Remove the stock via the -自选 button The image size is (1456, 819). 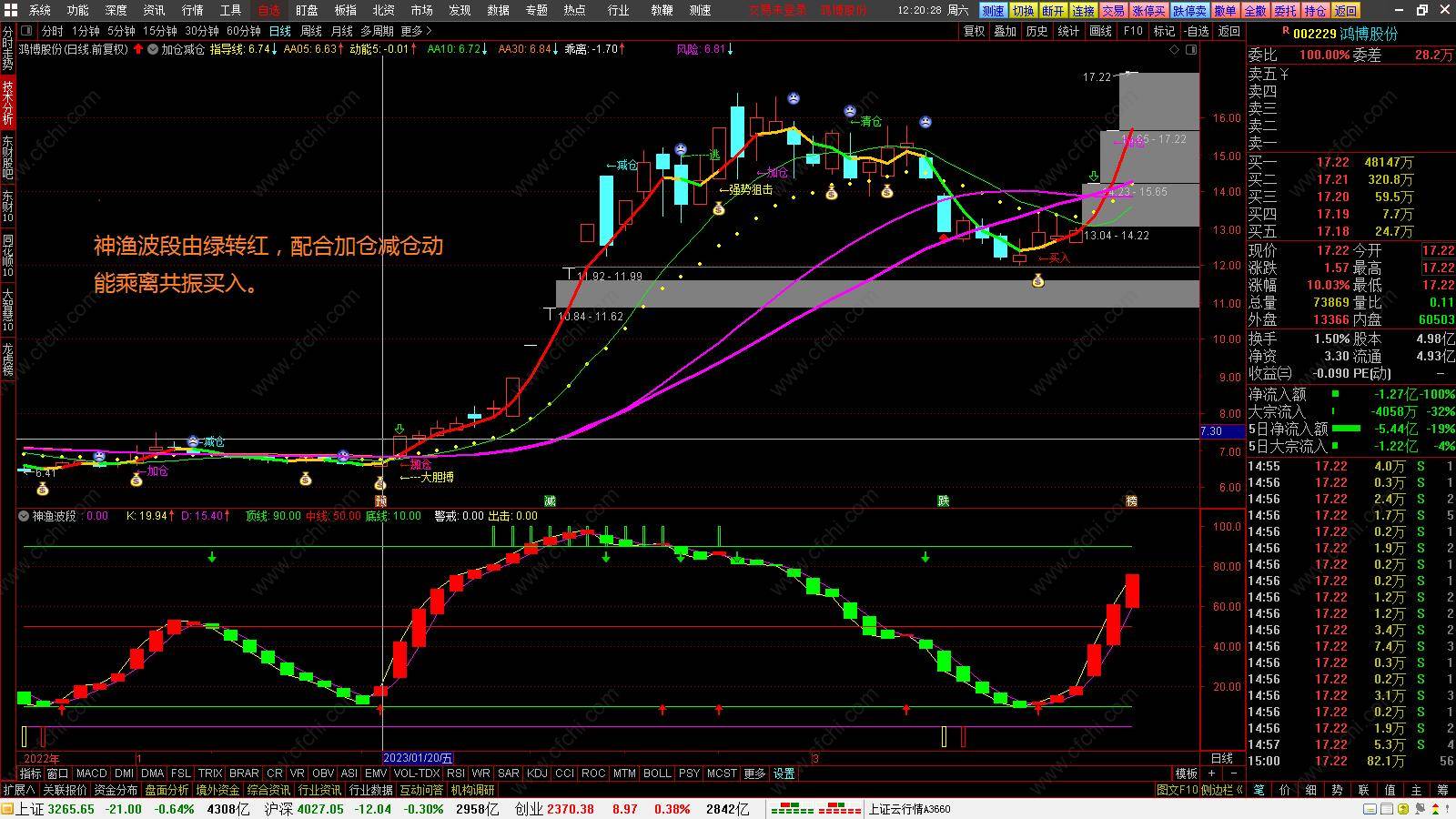(1196, 31)
